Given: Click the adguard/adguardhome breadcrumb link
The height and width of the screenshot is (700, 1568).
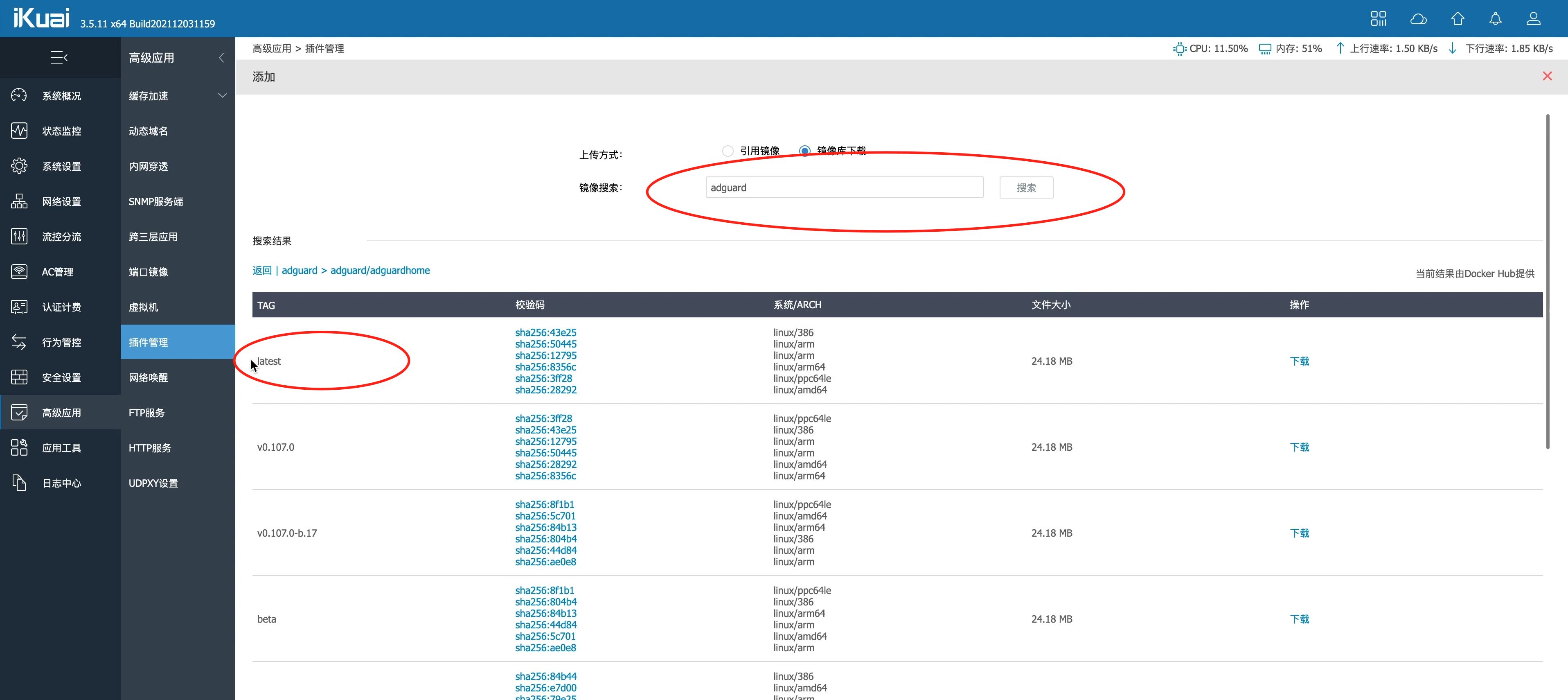Looking at the screenshot, I should click(x=380, y=270).
